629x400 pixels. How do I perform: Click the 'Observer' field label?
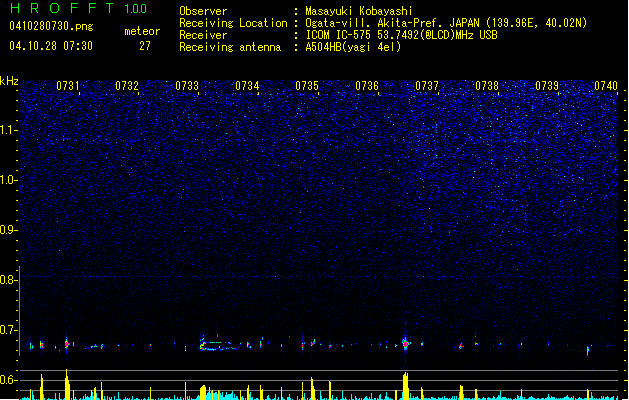tap(203, 11)
